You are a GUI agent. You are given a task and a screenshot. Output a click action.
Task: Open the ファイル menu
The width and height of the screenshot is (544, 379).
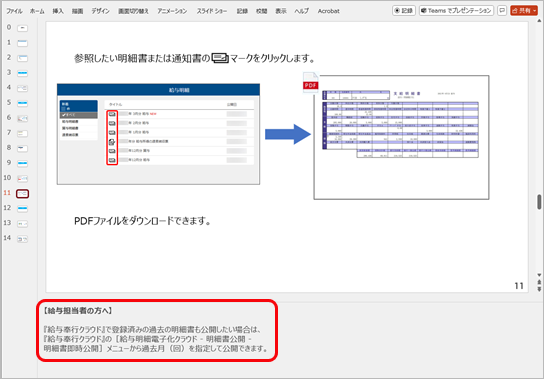pos(14,11)
